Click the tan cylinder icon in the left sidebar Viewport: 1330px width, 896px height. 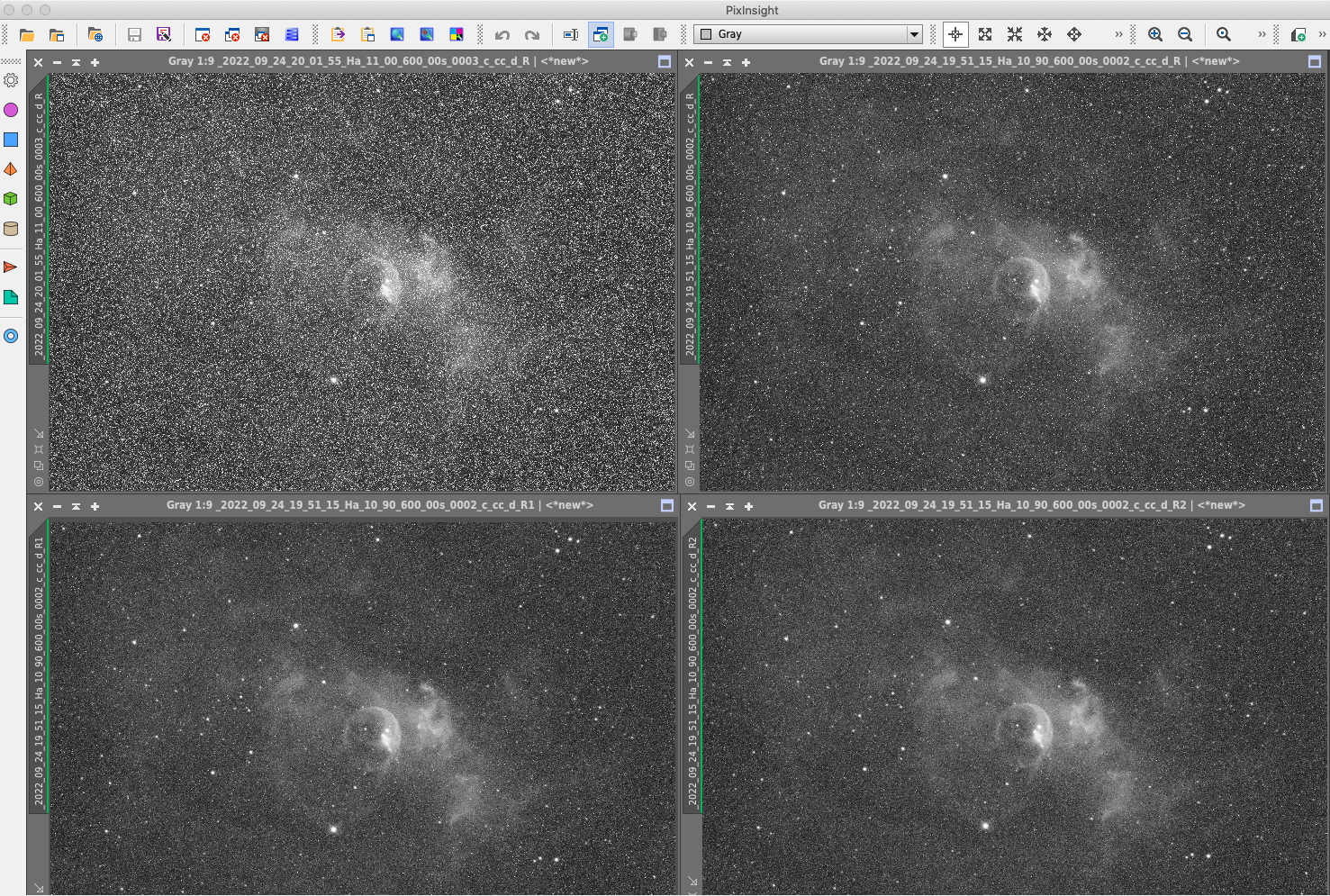point(11,228)
